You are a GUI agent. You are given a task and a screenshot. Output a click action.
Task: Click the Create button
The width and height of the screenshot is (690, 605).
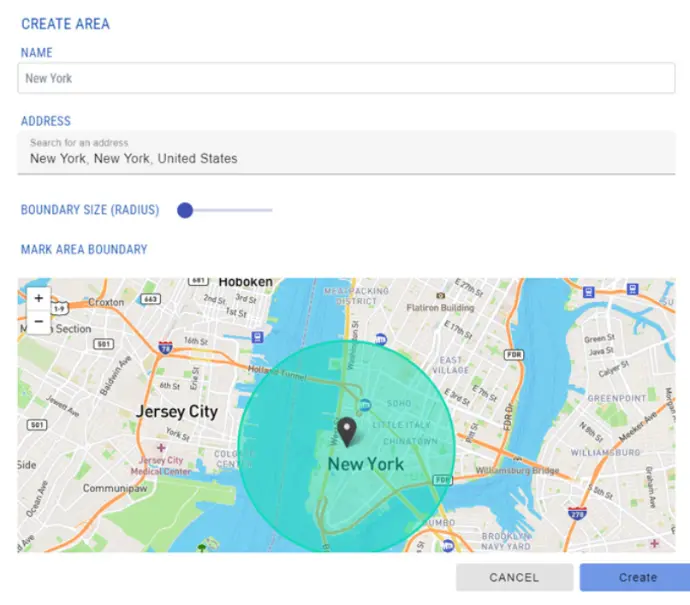[637, 577]
